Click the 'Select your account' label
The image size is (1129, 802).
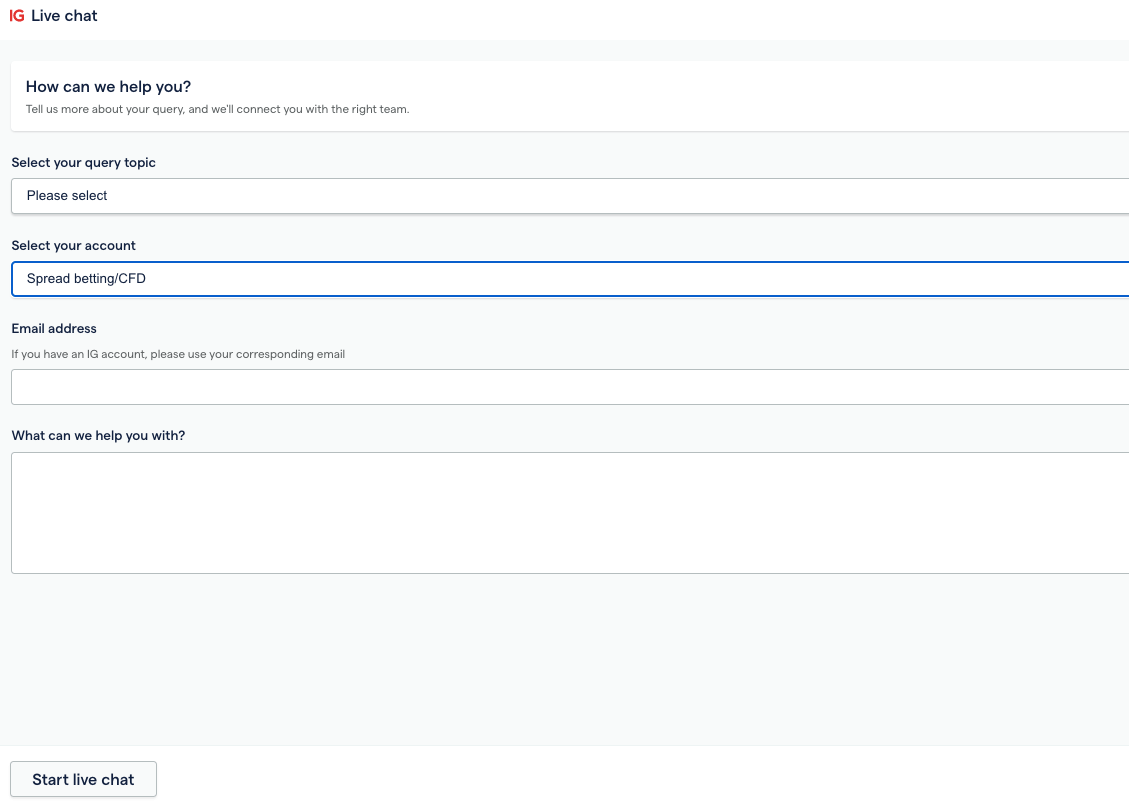click(x=73, y=245)
